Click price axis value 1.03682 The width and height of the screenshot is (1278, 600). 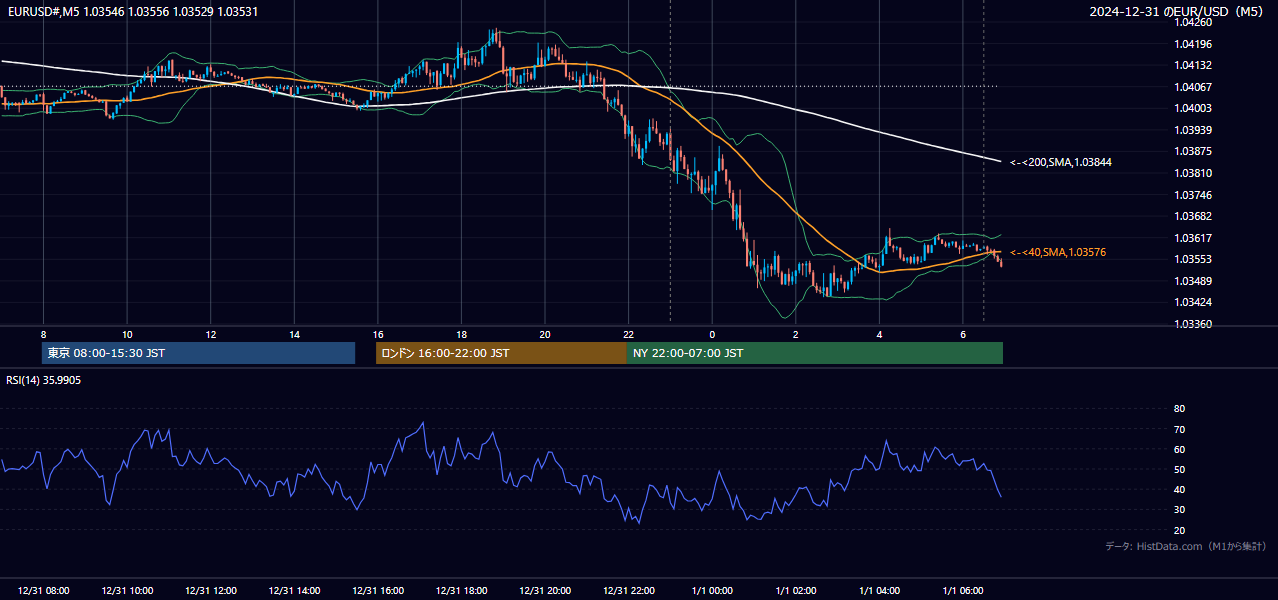pyautogui.click(x=1192, y=216)
